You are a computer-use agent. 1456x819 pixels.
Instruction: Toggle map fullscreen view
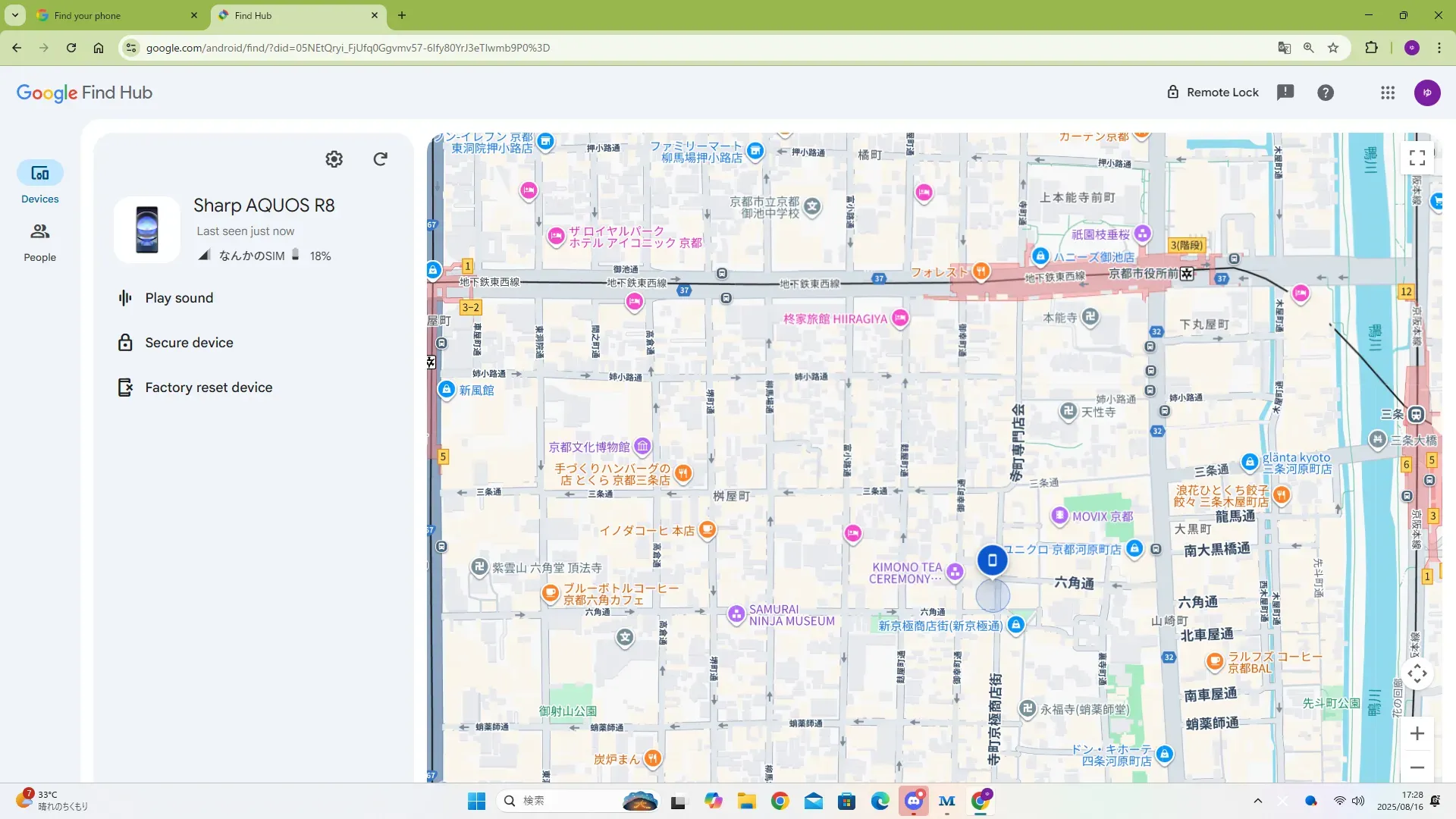[1417, 158]
